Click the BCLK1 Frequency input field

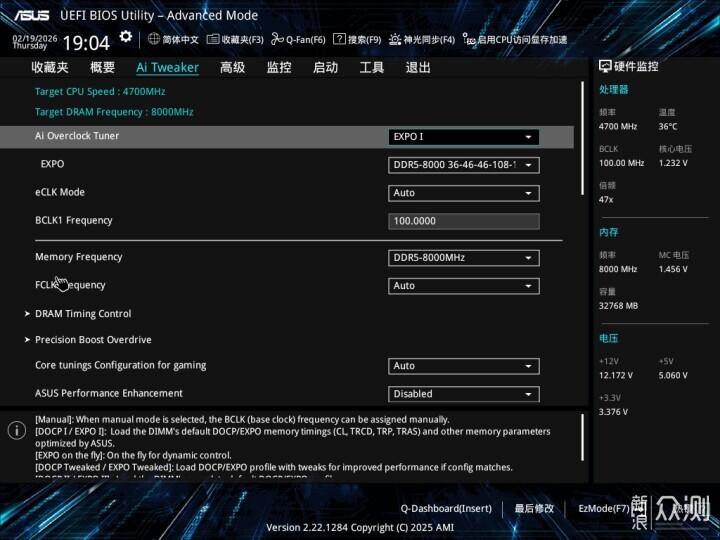coord(464,221)
